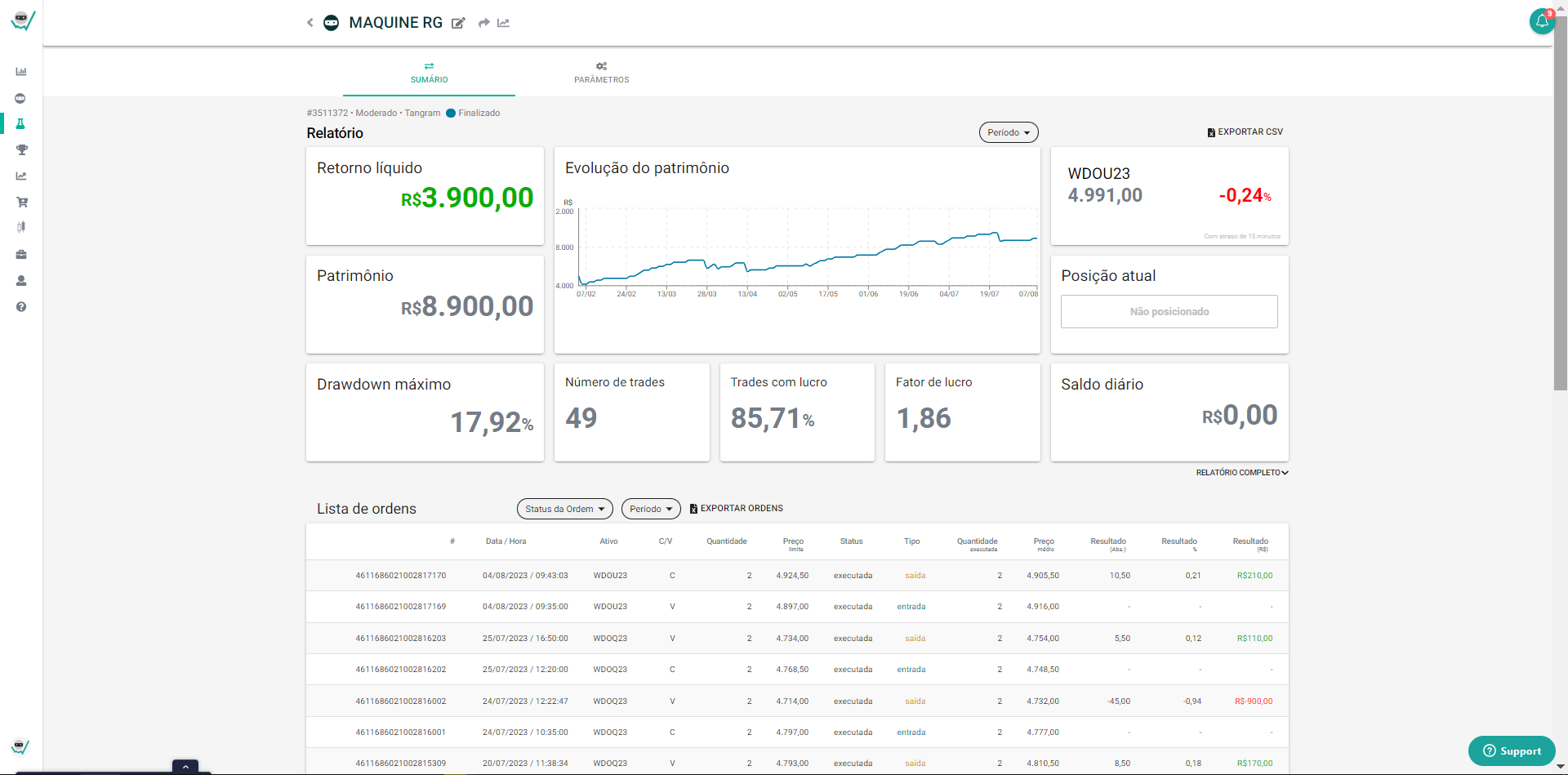Click the WDOU23 -0,24% variation value

point(1245,196)
